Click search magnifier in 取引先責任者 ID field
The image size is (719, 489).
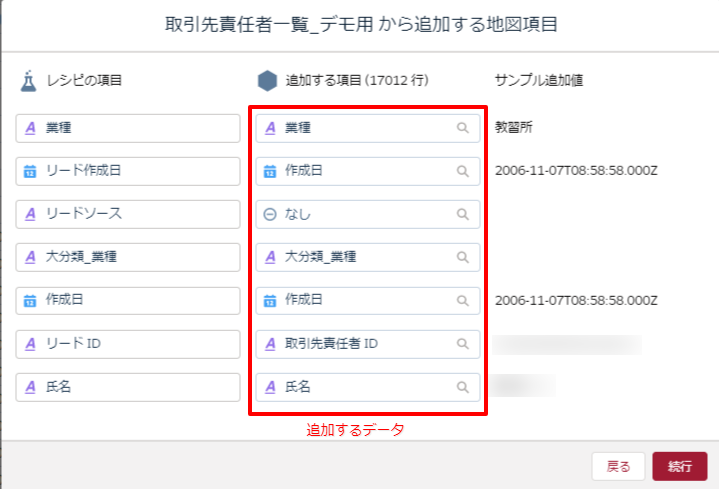pos(462,344)
